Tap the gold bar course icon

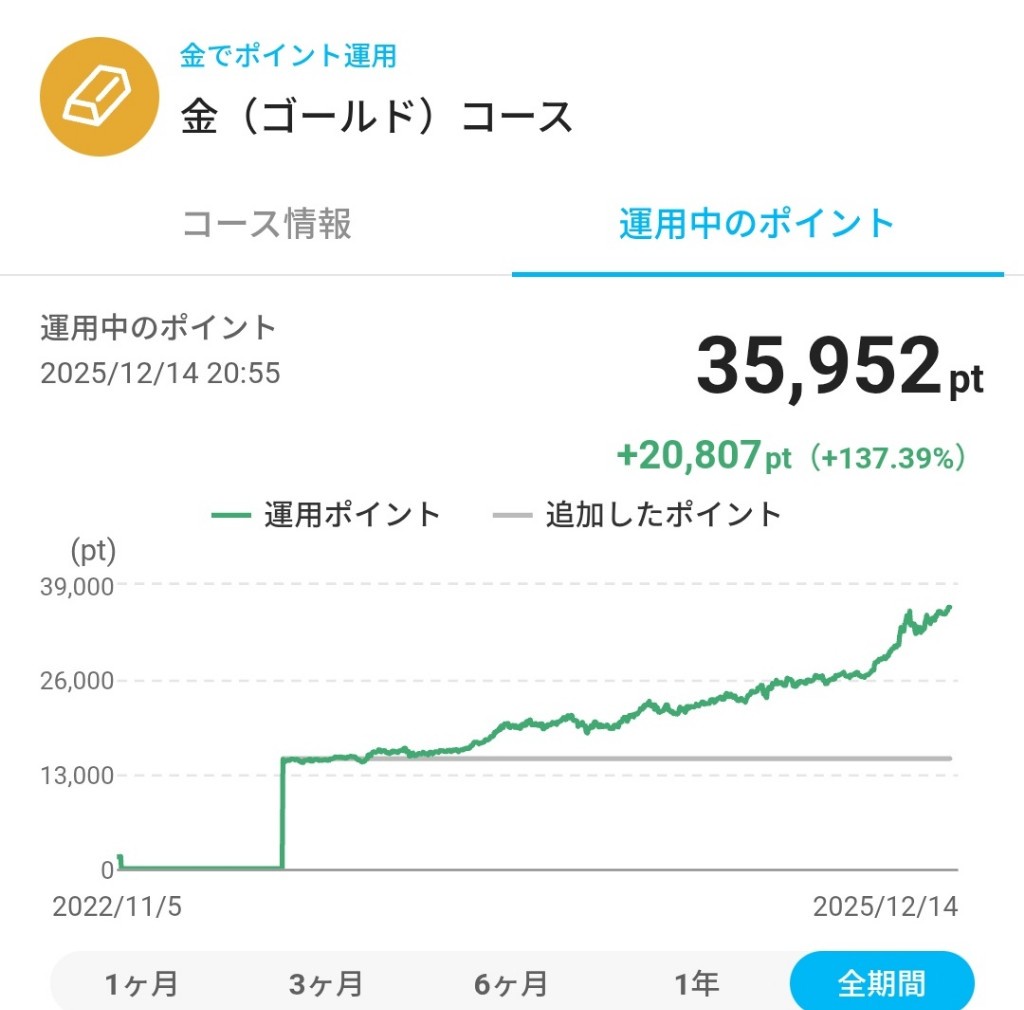point(99,97)
